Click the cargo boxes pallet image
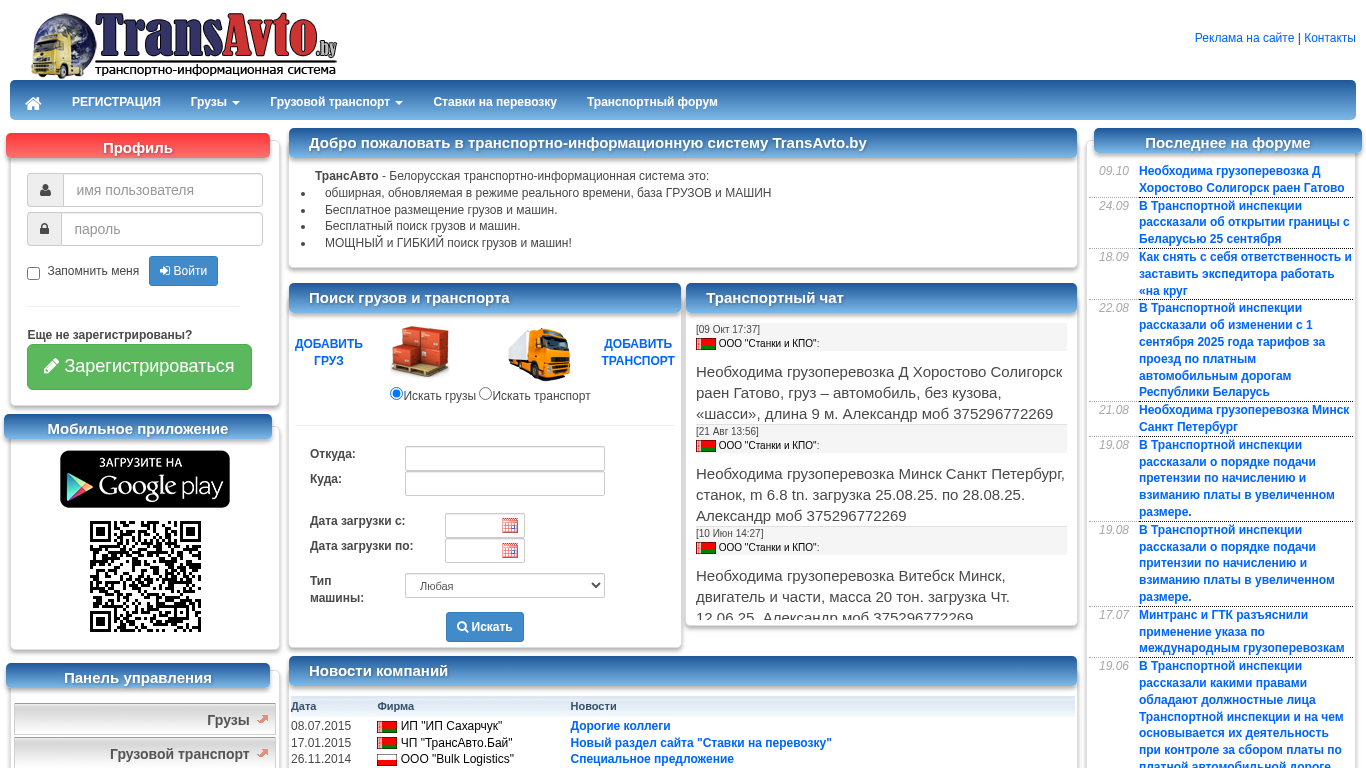 click(x=420, y=352)
